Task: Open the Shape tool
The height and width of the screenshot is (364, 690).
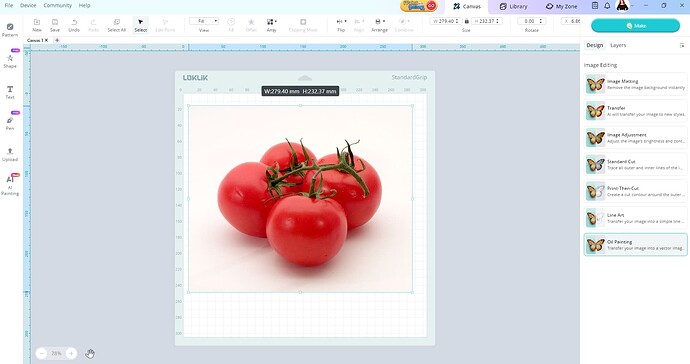Action: pos(10,61)
